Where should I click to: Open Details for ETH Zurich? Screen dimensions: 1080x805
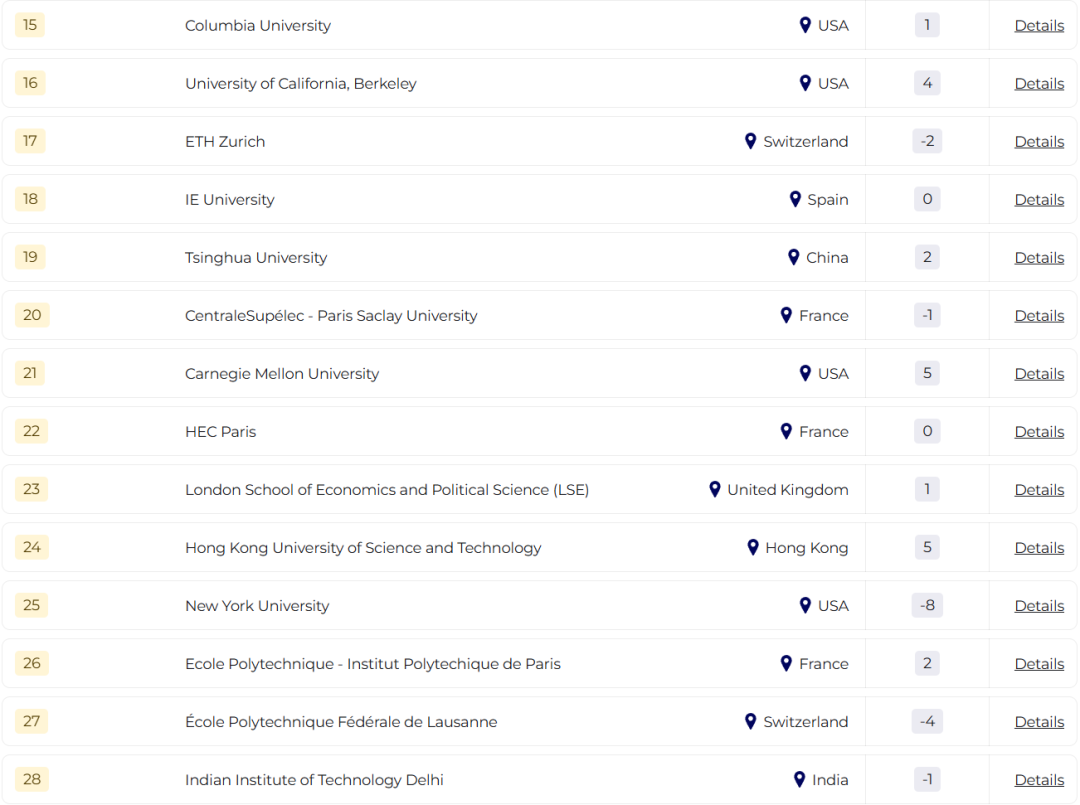pos(1039,141)
